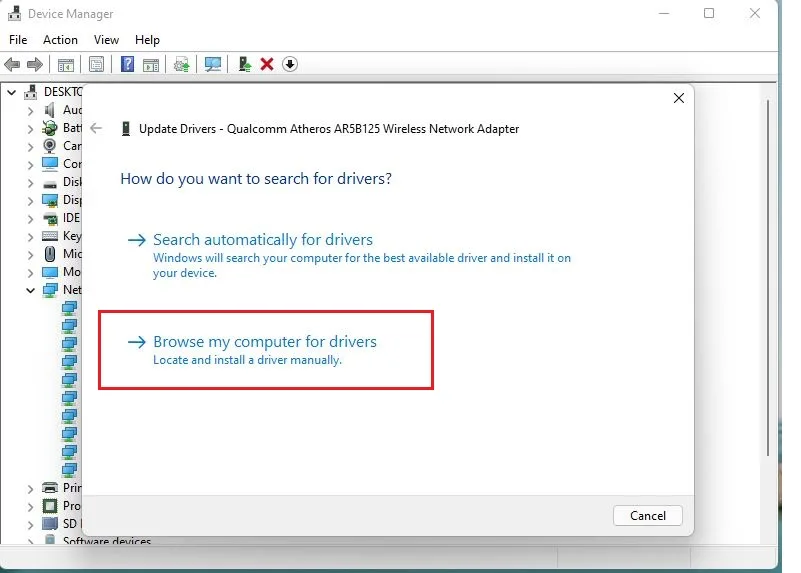The width and height of the screenshot is (801, 573).
Task: Expand the SD host adapters category chevron
Action: click(30, 524)
